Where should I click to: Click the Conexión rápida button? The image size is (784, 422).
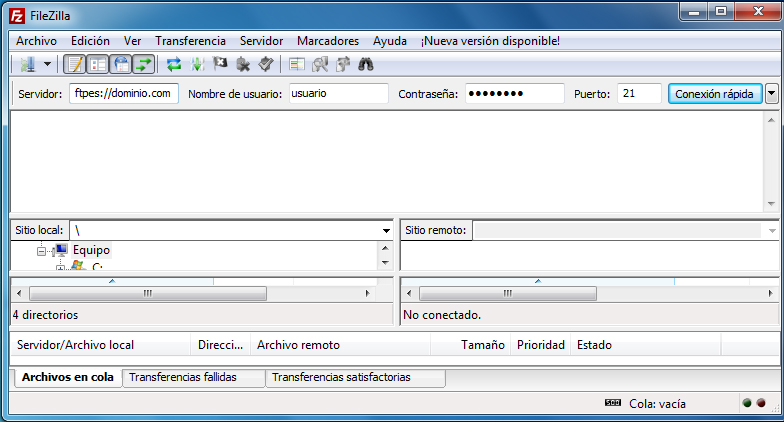coord(715,94)
